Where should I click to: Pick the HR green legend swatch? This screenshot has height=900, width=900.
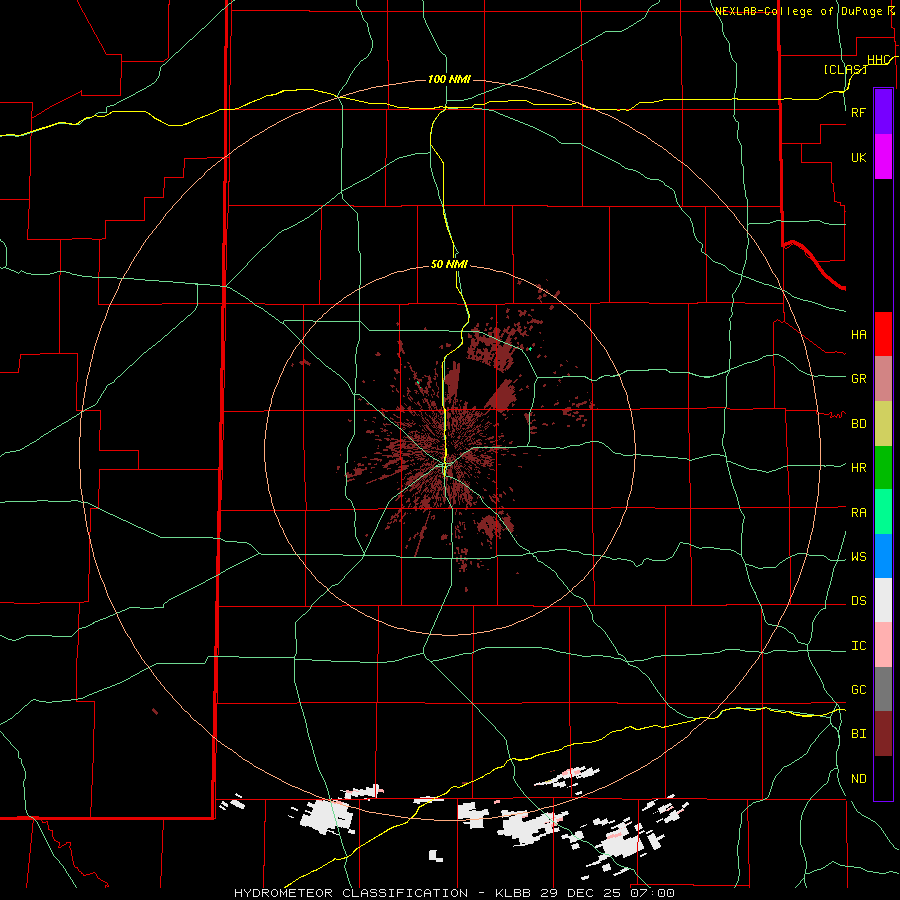(x=883, y=468)
